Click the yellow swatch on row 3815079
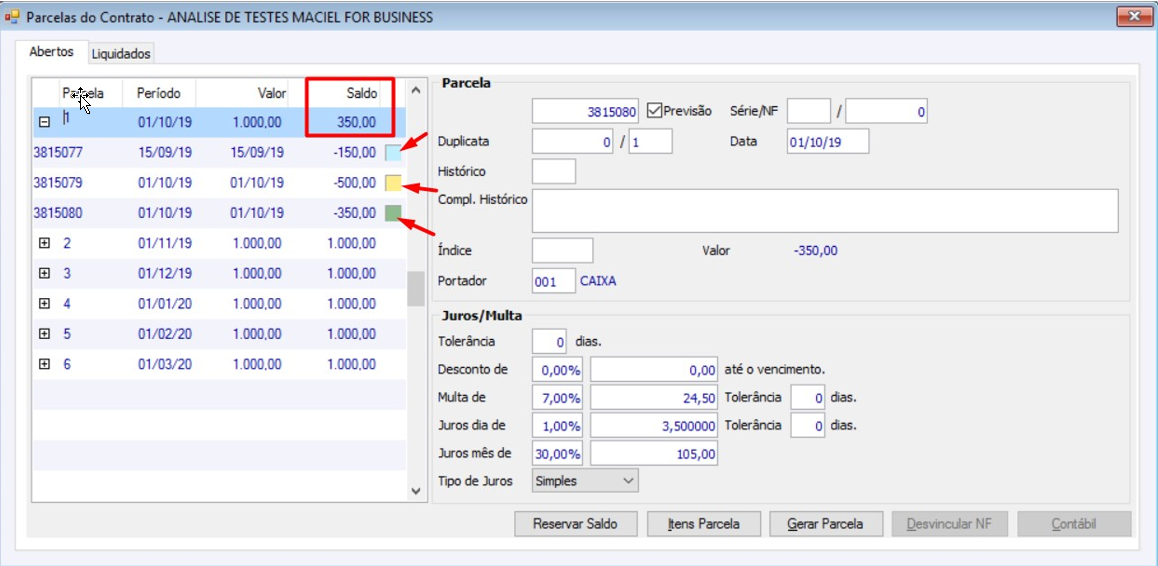This screenshot has height=566, width=1158. pyautogui.click(x=393, y=183)
